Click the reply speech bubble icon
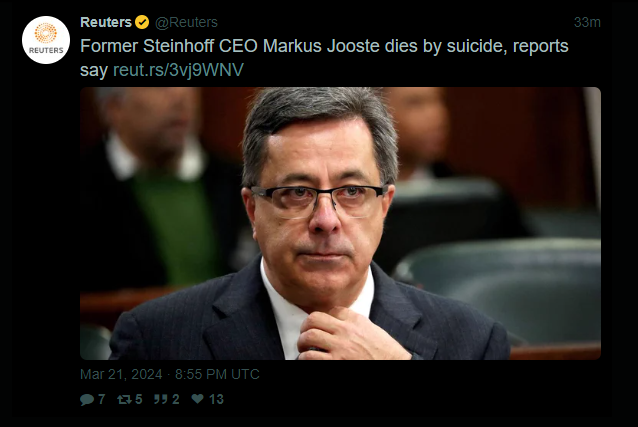 [87, 399]
